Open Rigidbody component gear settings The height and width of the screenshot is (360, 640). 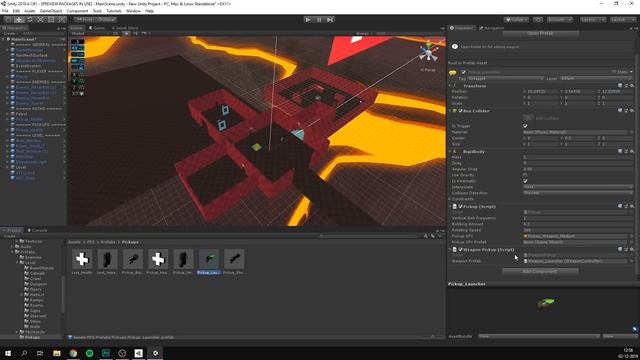[x=632, y=151]
